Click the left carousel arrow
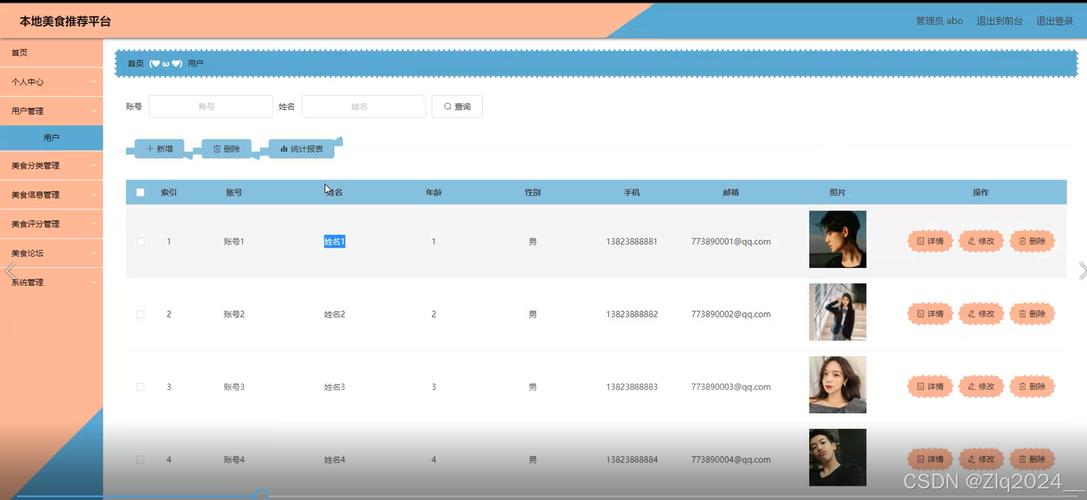The image size is (1087, 500). click(x=10, y=270)
